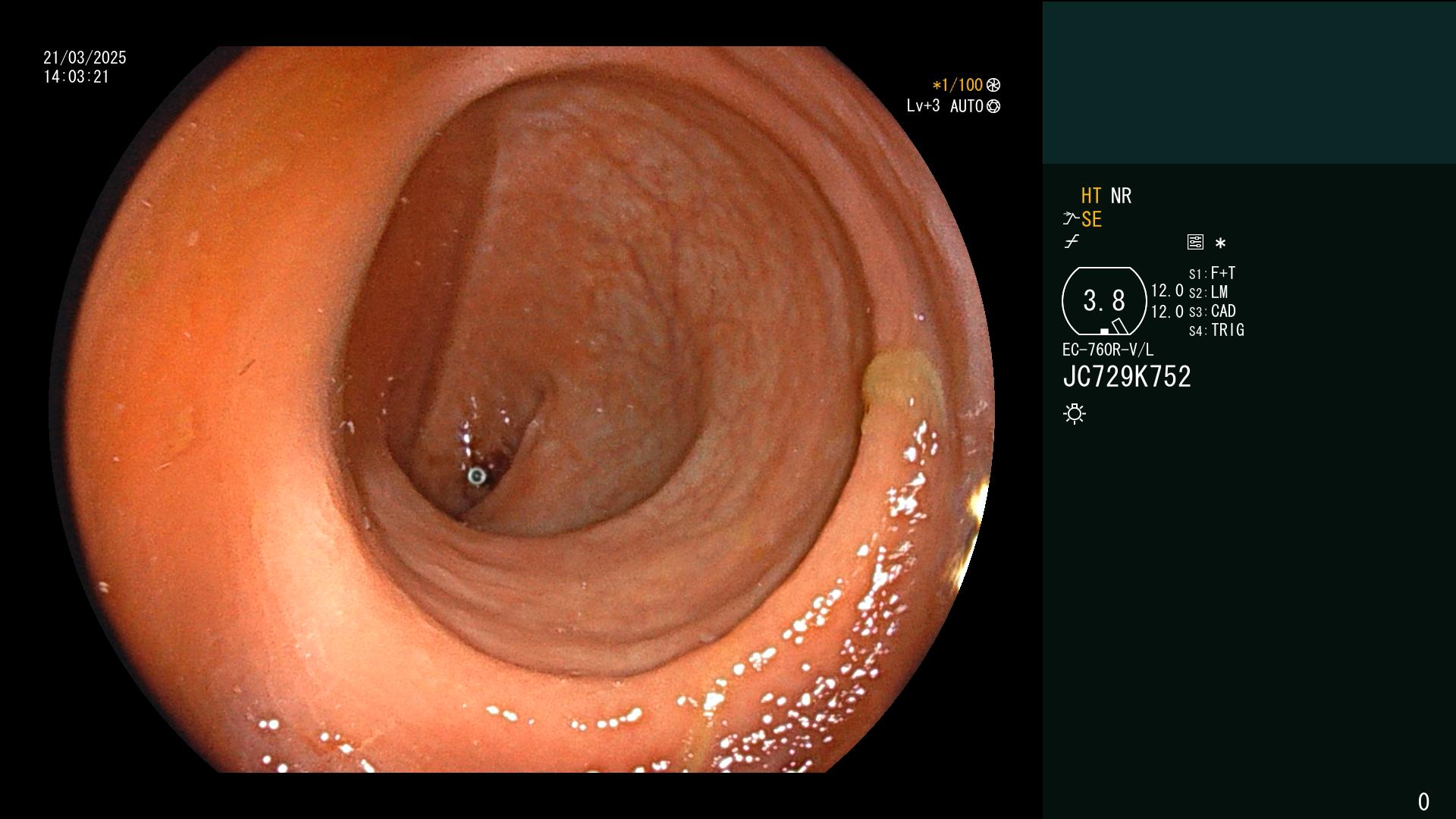Click the S4: TRIG switch assignment
Viewport: 1456px width, 819px height.
tap(1216, 330)
